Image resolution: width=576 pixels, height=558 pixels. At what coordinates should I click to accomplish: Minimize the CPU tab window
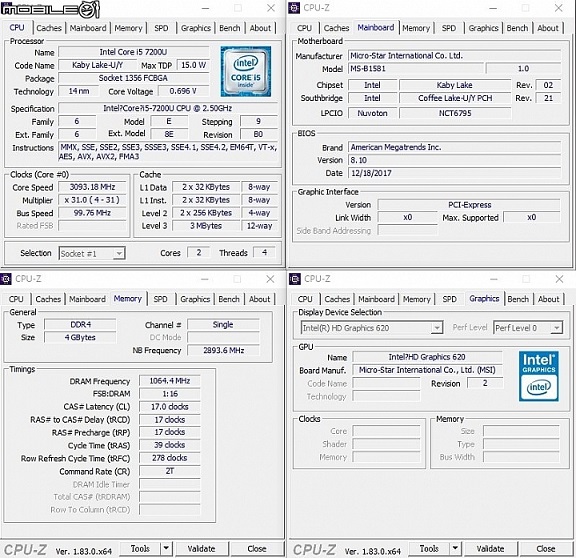pos(205,8)
